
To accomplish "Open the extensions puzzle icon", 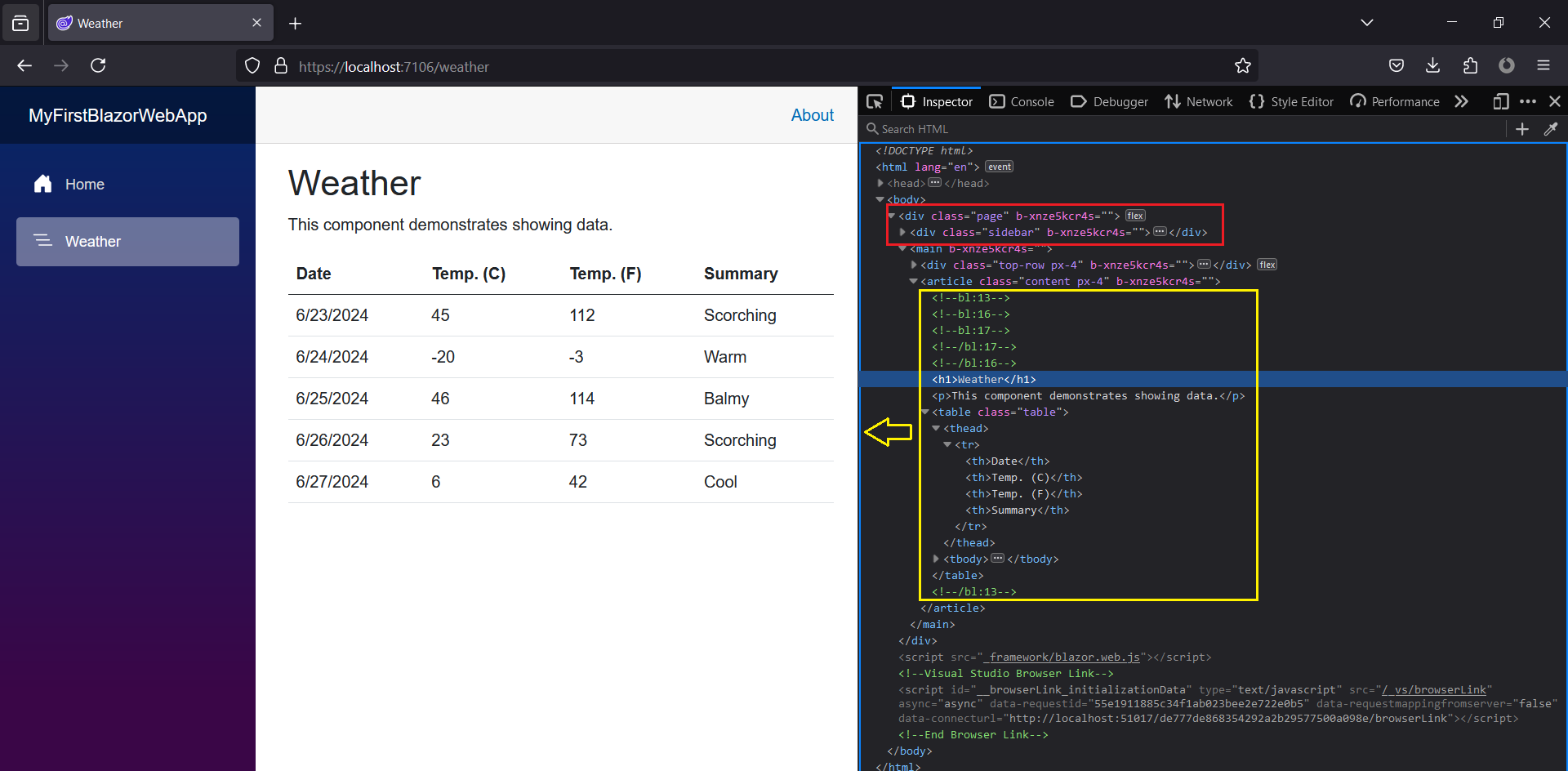I will pyautogui.click(x=1470, y=66).
